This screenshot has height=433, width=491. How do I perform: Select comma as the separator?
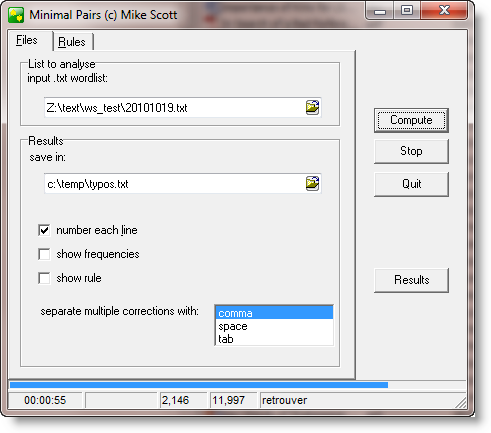tap(274, 313)
